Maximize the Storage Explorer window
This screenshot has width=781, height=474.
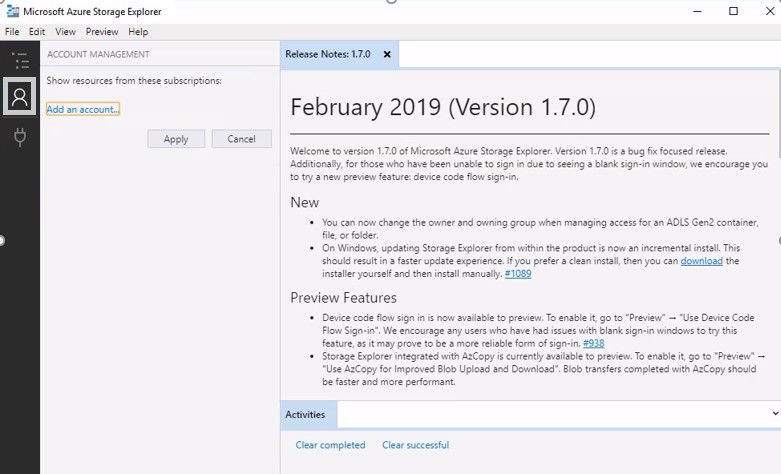click(733, 11)
